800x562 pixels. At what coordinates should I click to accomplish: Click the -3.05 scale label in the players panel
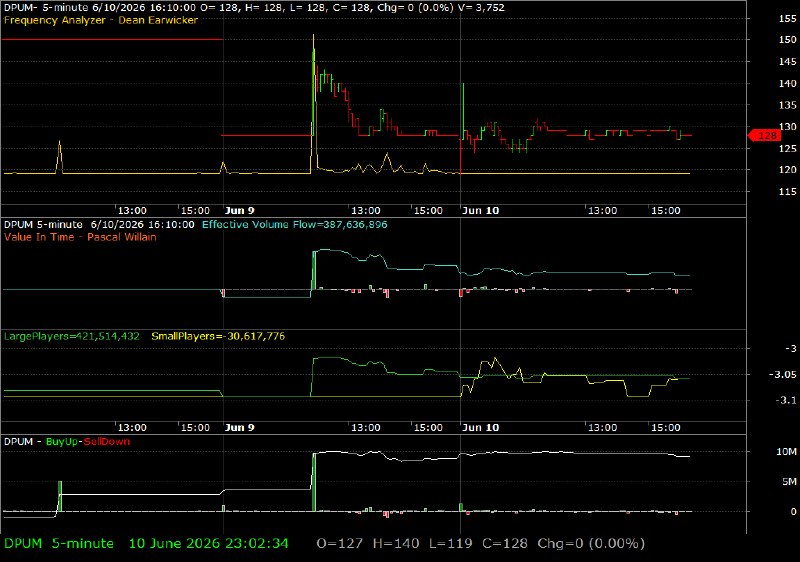point(783,375)
